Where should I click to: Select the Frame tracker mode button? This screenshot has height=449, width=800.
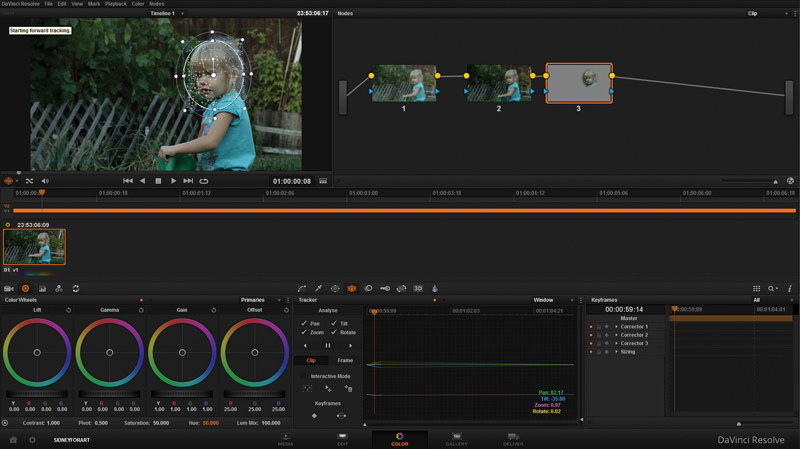click(345, 360)
